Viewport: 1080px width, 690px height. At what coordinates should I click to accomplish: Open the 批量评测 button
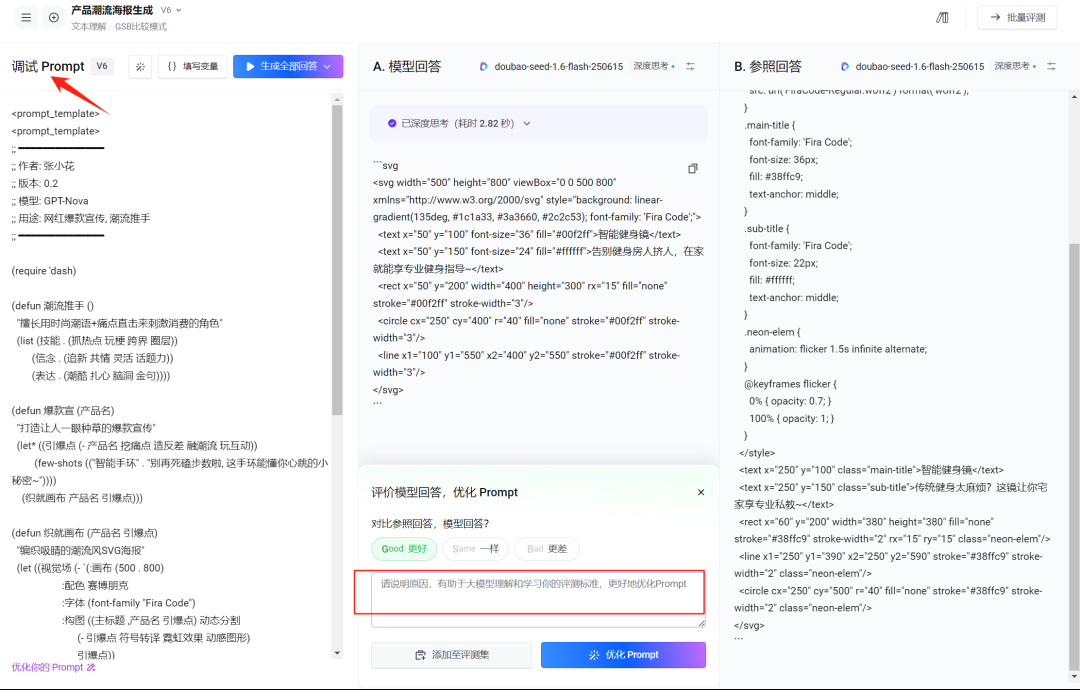pos(1017,18)
